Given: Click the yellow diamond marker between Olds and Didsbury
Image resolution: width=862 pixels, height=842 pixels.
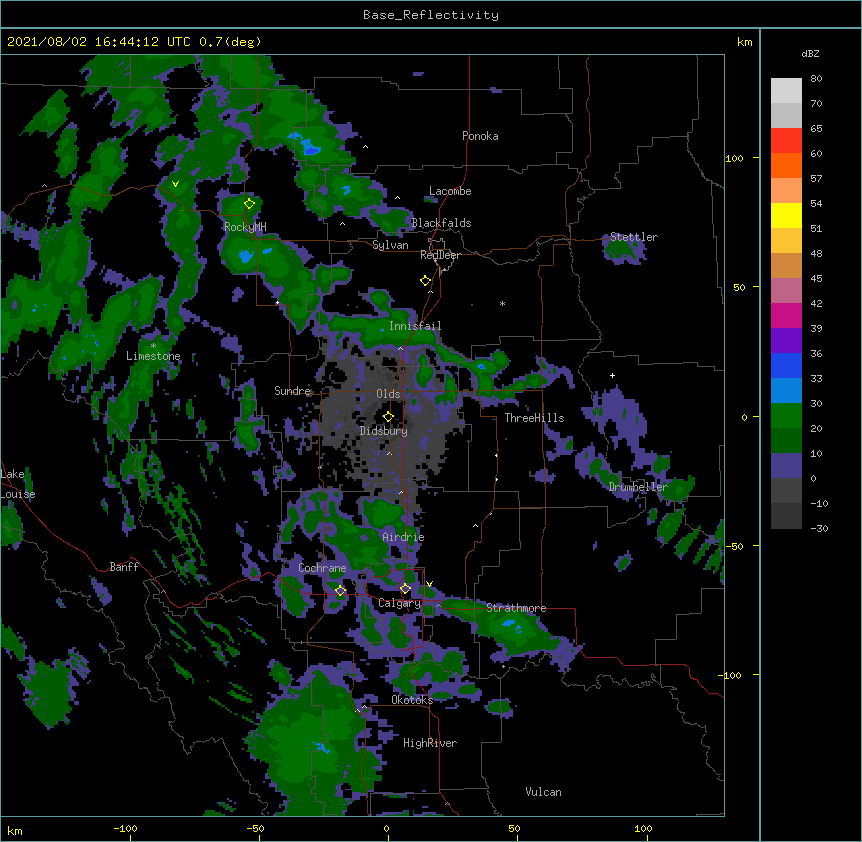Looking at the screenshot, I should tap(388, 417).
